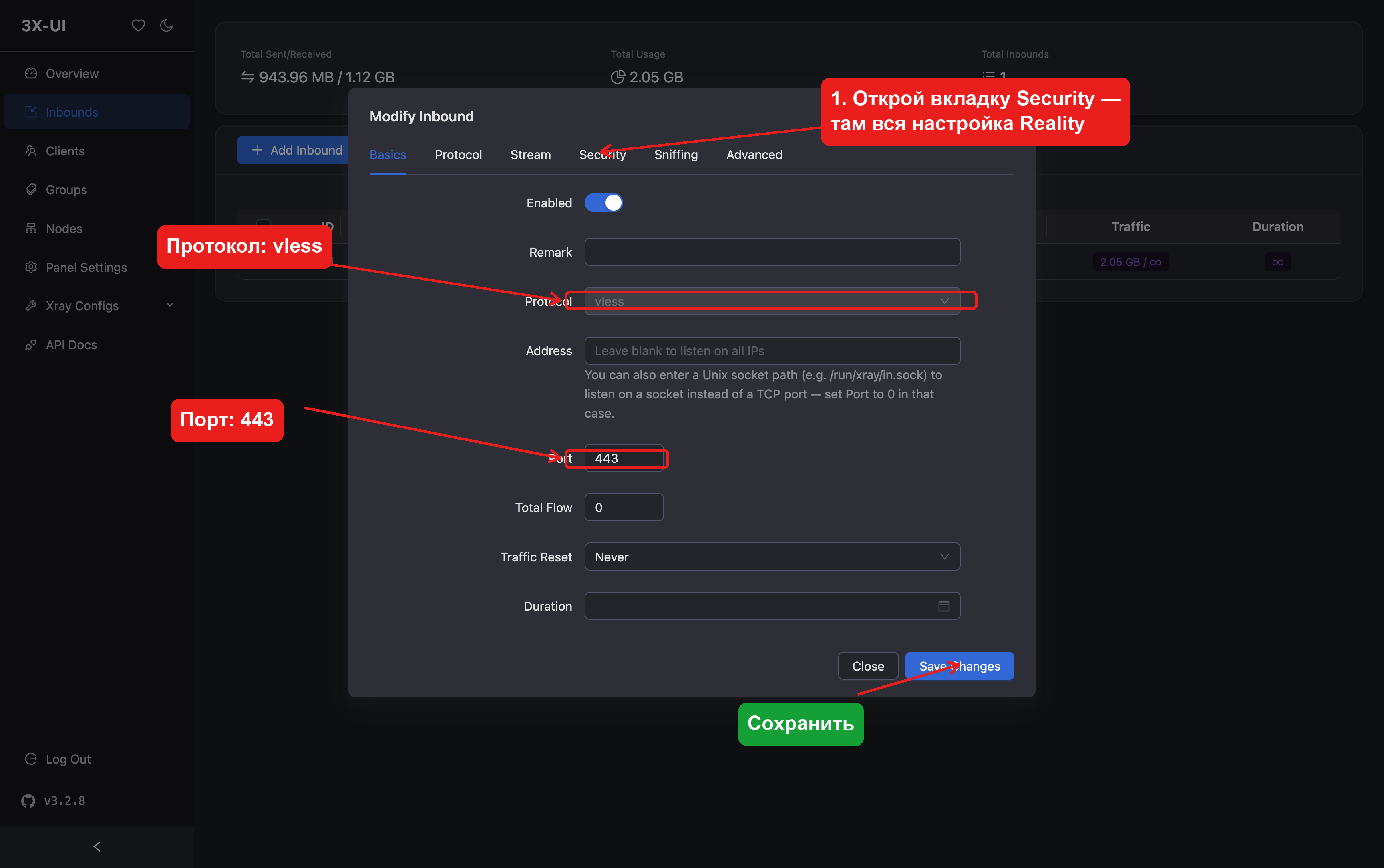Open the Duration calendar icon
This screenshot has height=868, width=1384.
point(944,606)
